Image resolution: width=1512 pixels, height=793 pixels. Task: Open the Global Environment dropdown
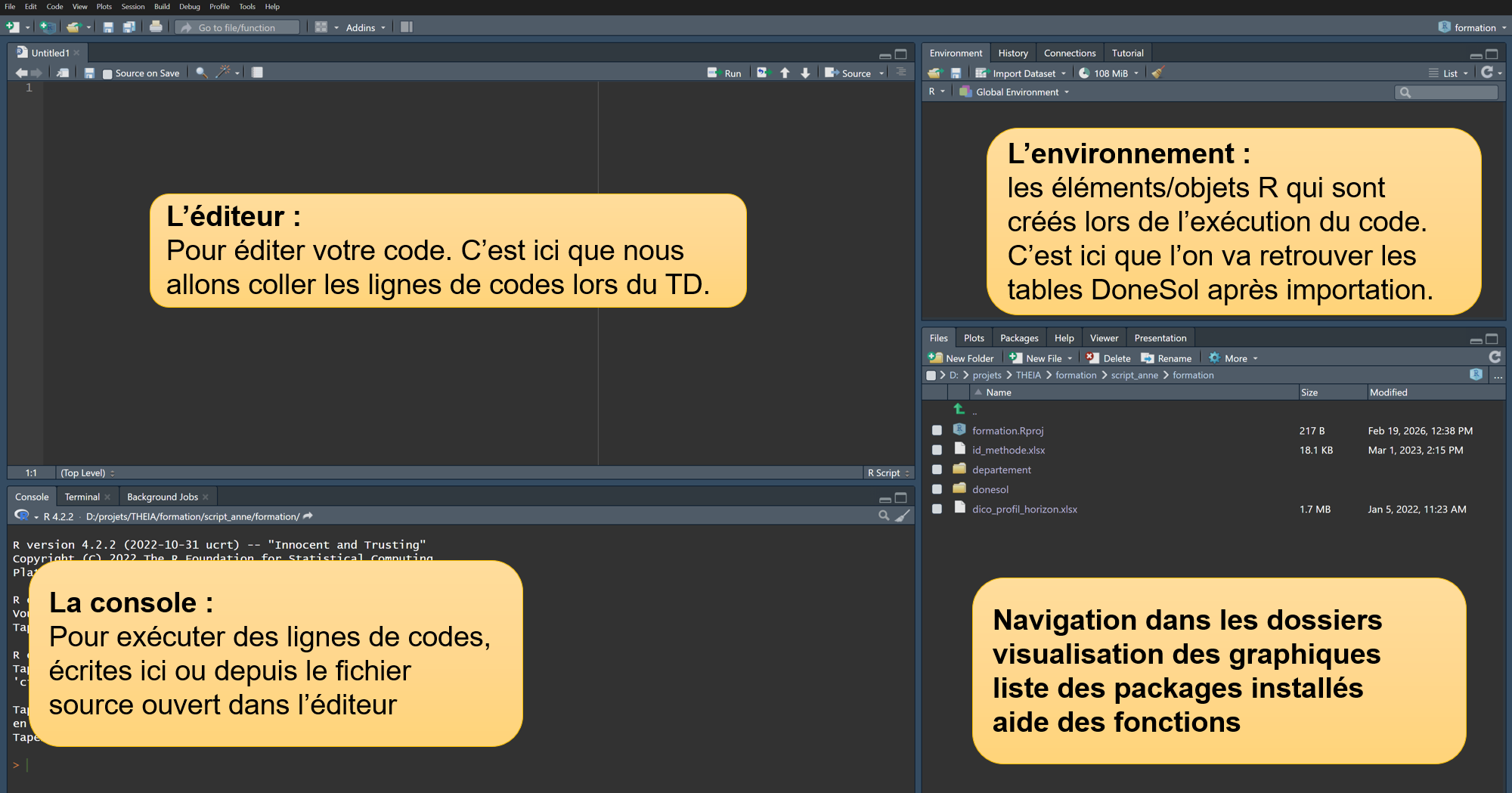[1016, 92]
